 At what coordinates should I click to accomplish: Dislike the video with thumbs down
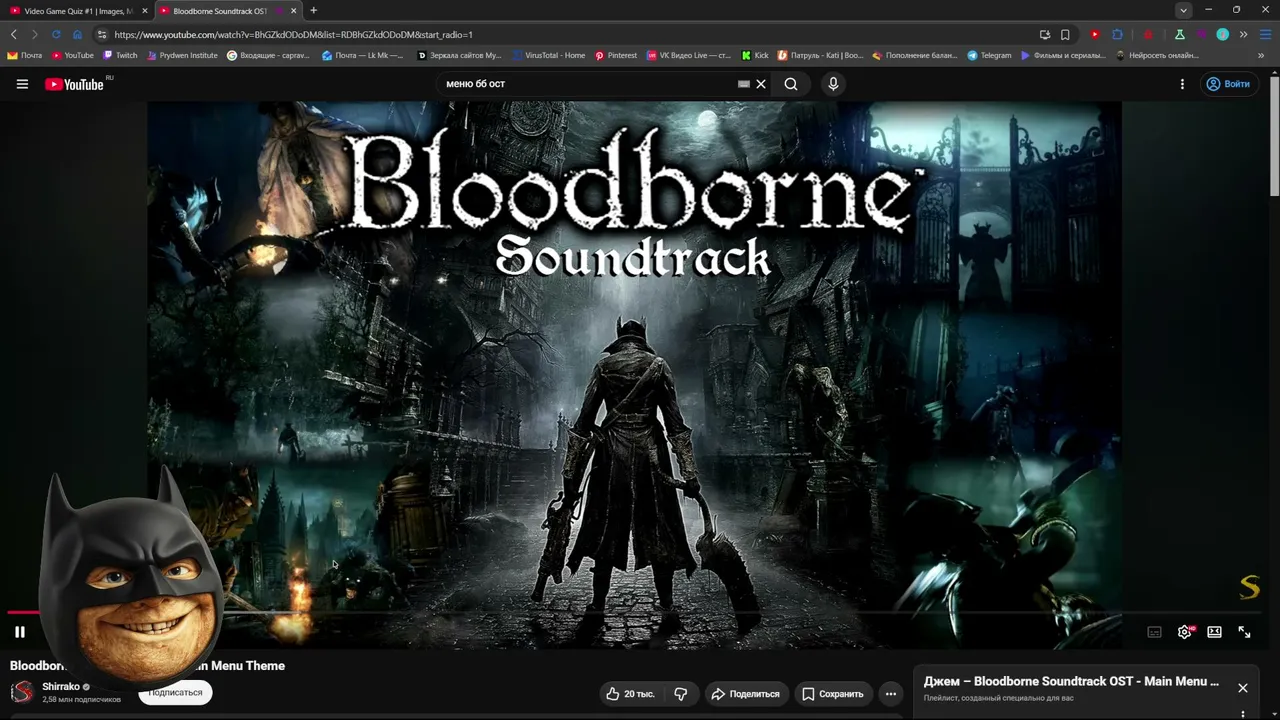[x=681, y=694]
